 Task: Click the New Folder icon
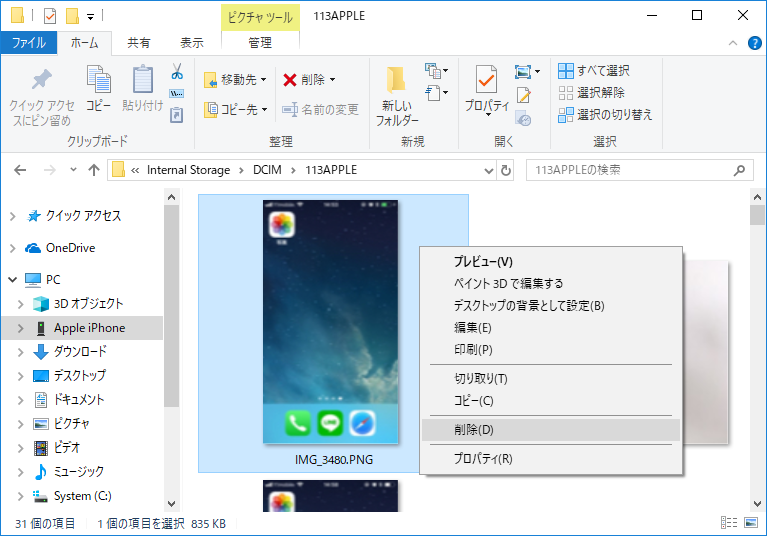[397, 95]
